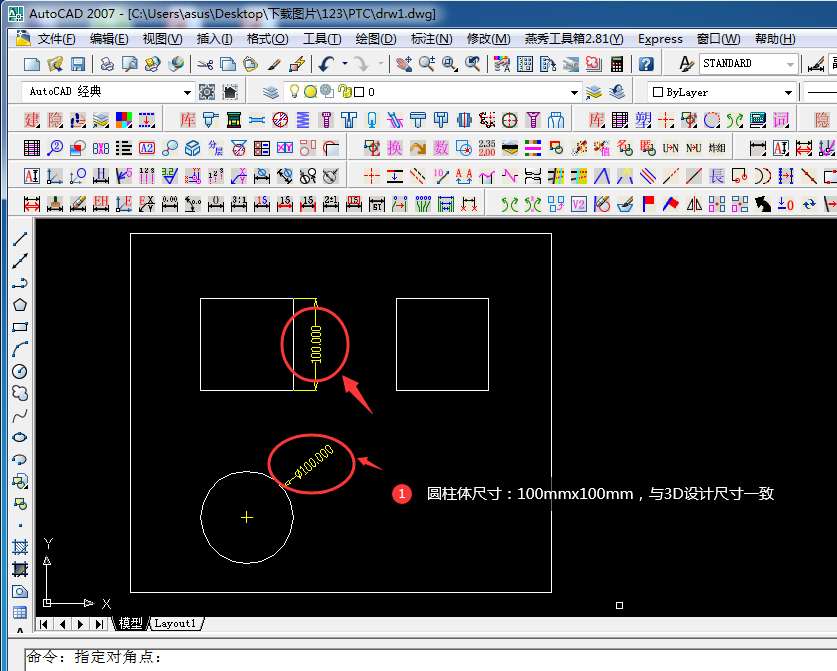Select the Line tool in draw toolbar
This screenshot has height=671, width=837.
coord(20,239)
